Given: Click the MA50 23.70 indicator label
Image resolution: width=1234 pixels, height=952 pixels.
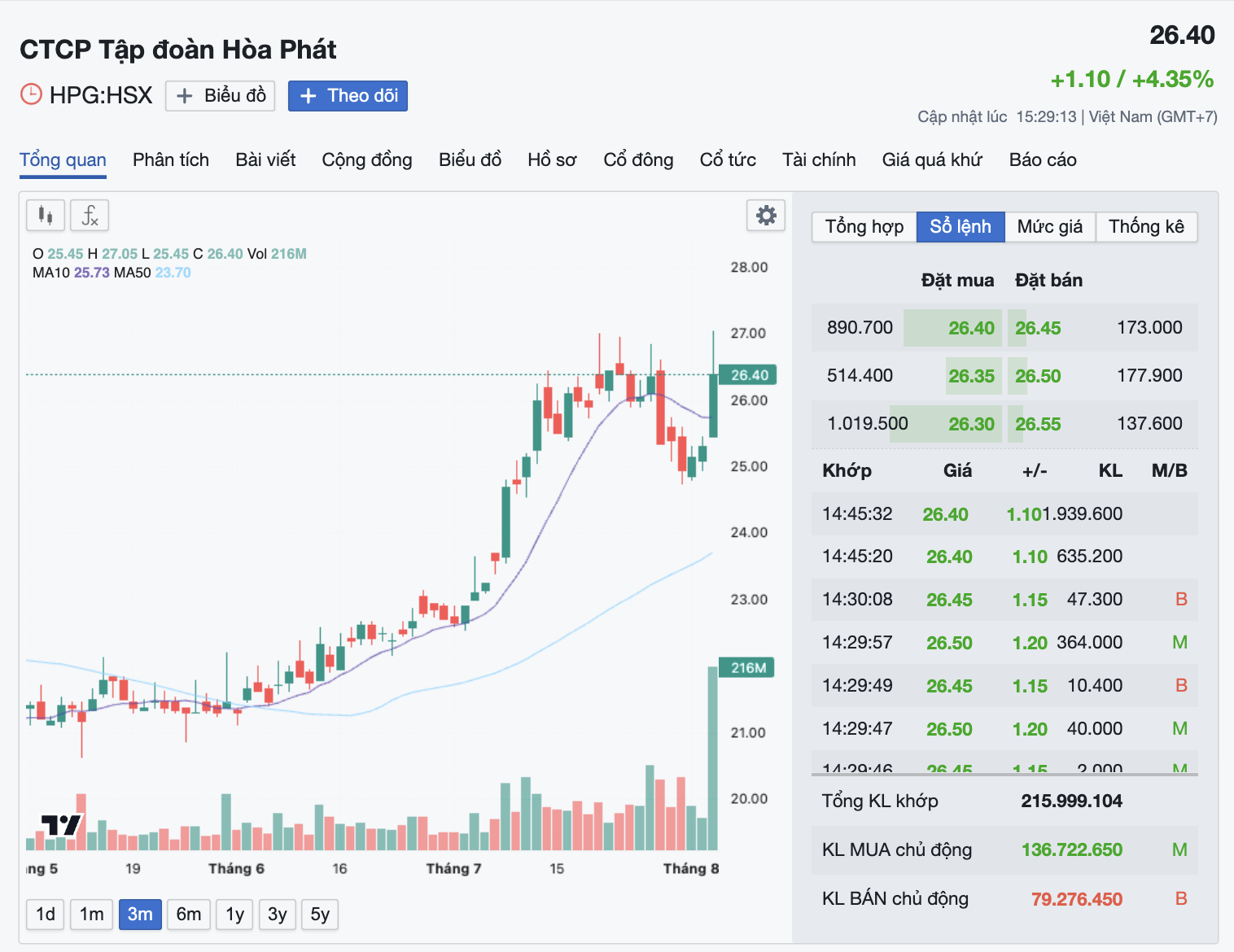Looking at the screenshot, I should 152,273.
